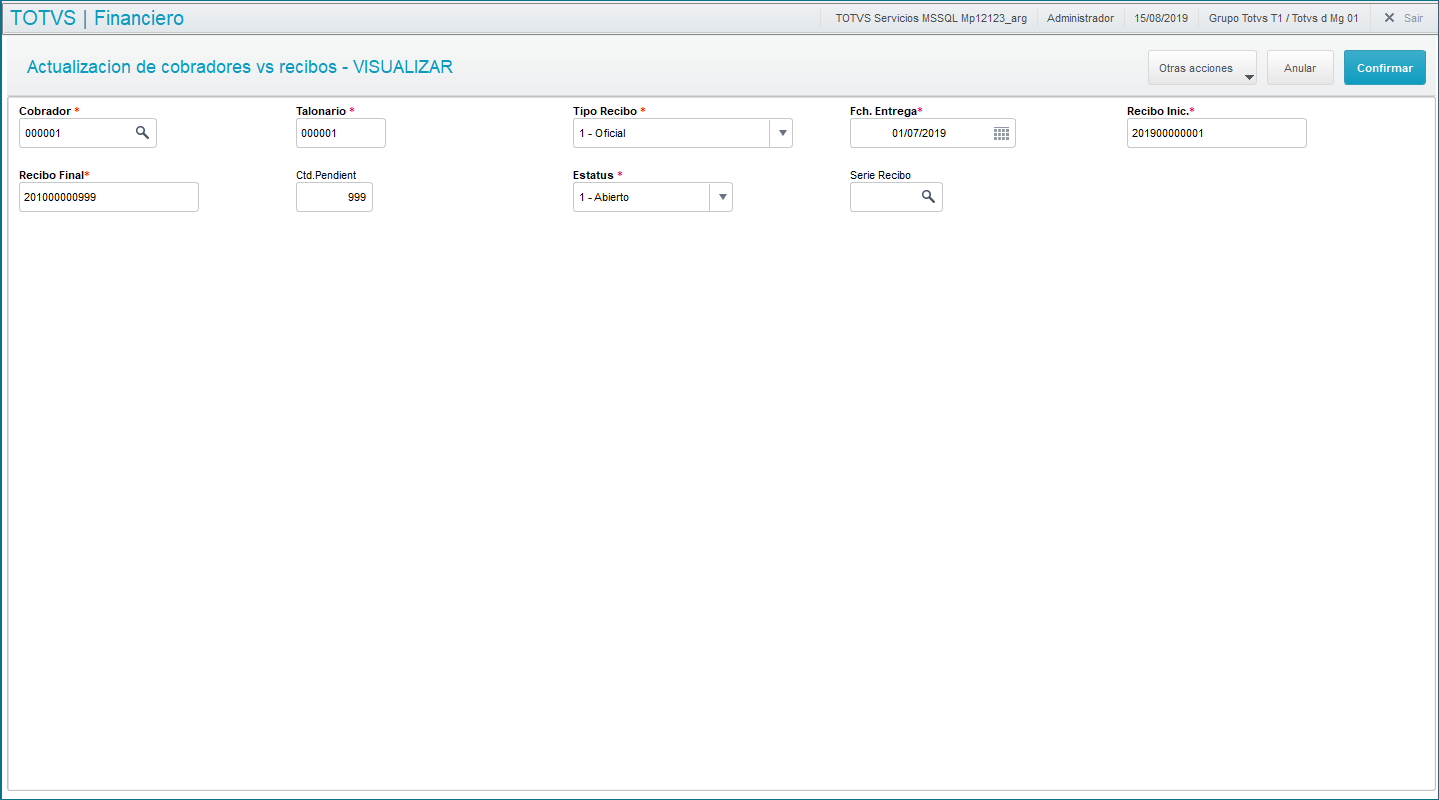Click the Estatus field label

(593, 175)
